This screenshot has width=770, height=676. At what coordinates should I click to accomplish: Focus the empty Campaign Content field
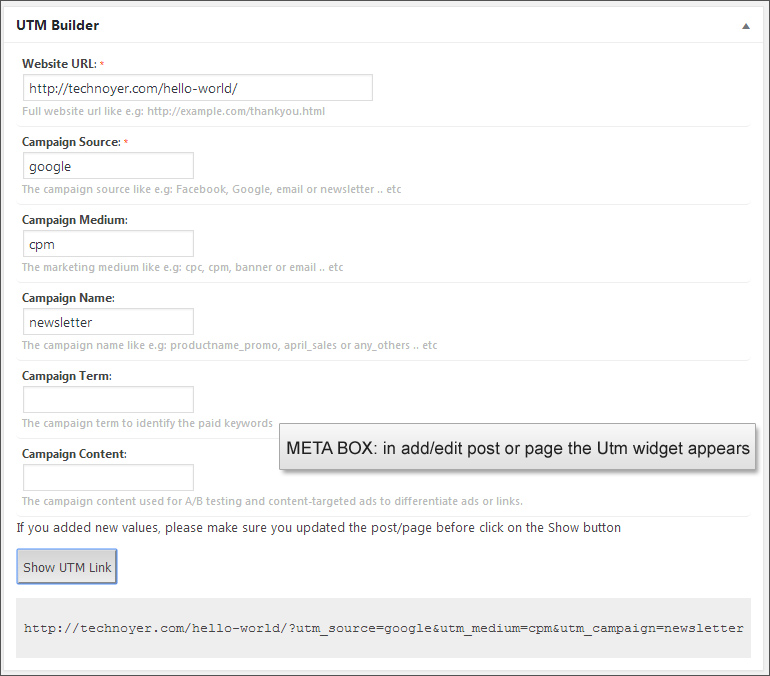[x=108, y=478]
